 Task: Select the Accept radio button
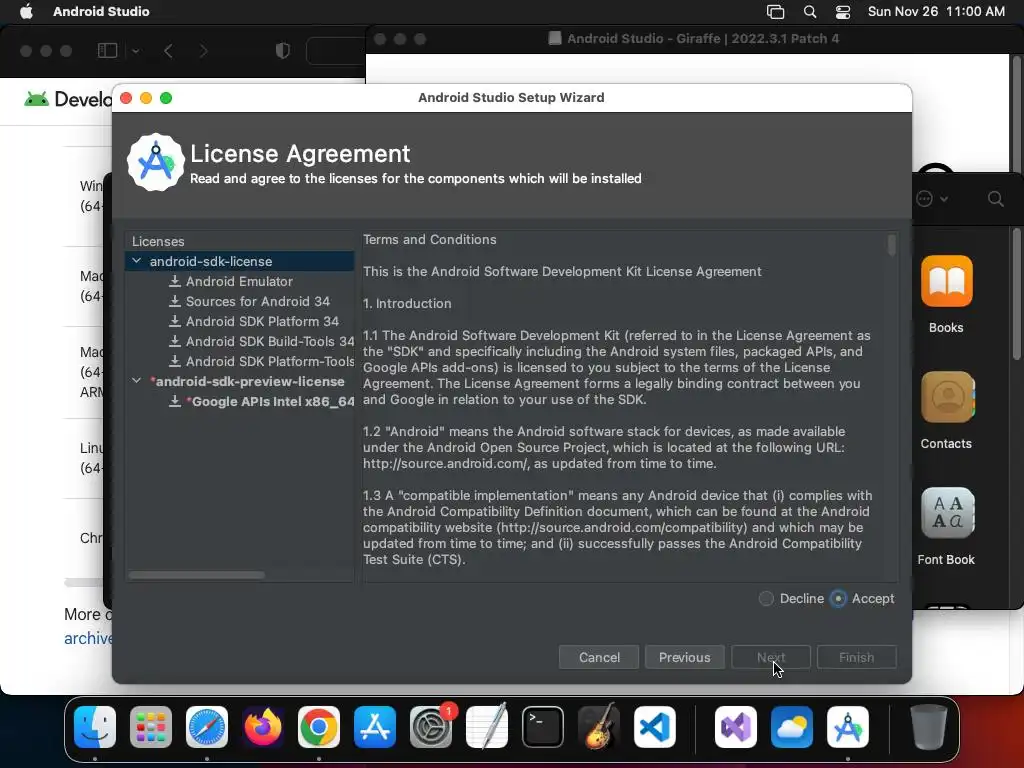tap(838, 598)
